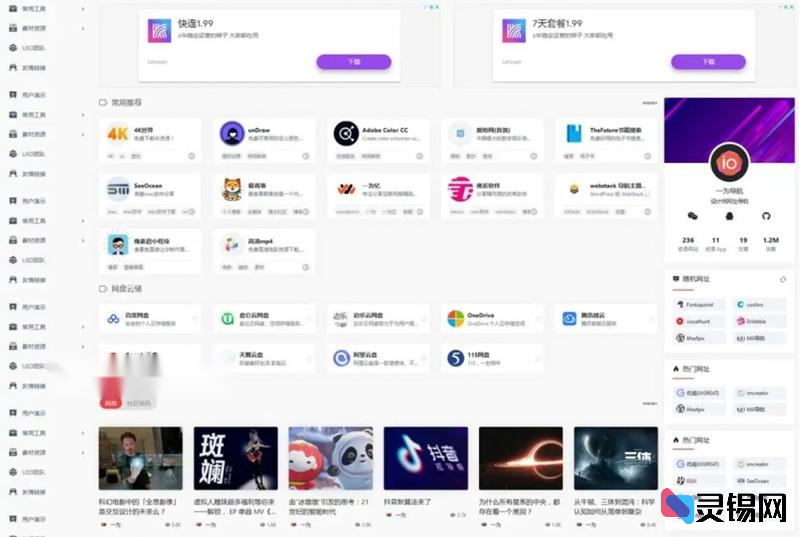Open the 一为忆 site card
Screen dimensions: 800x537
coord(378,196)
